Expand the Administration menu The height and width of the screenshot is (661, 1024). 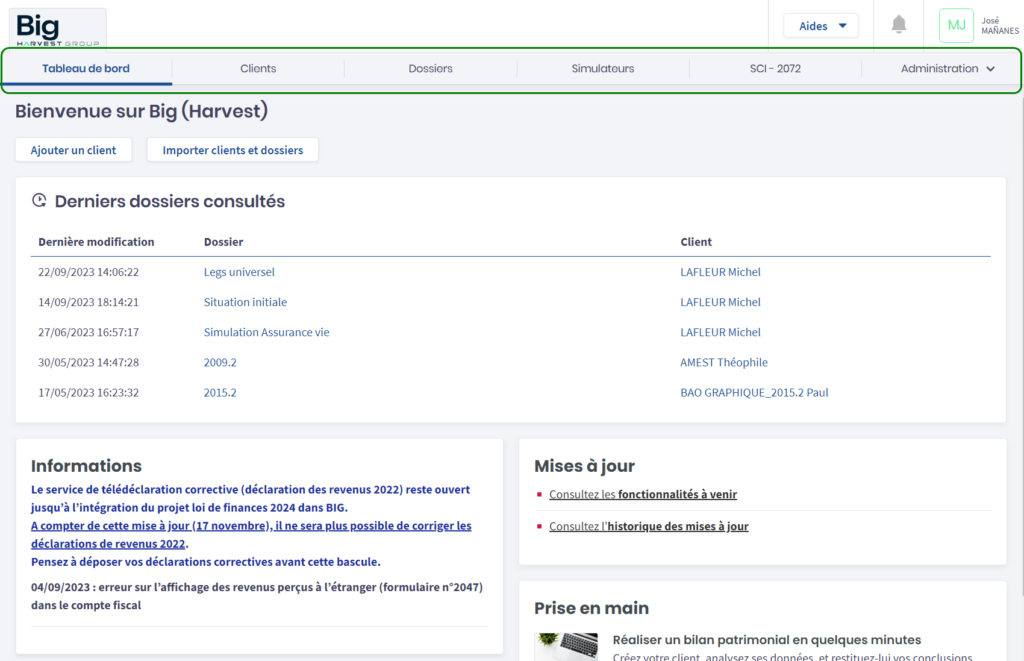(x=947, y=69)
